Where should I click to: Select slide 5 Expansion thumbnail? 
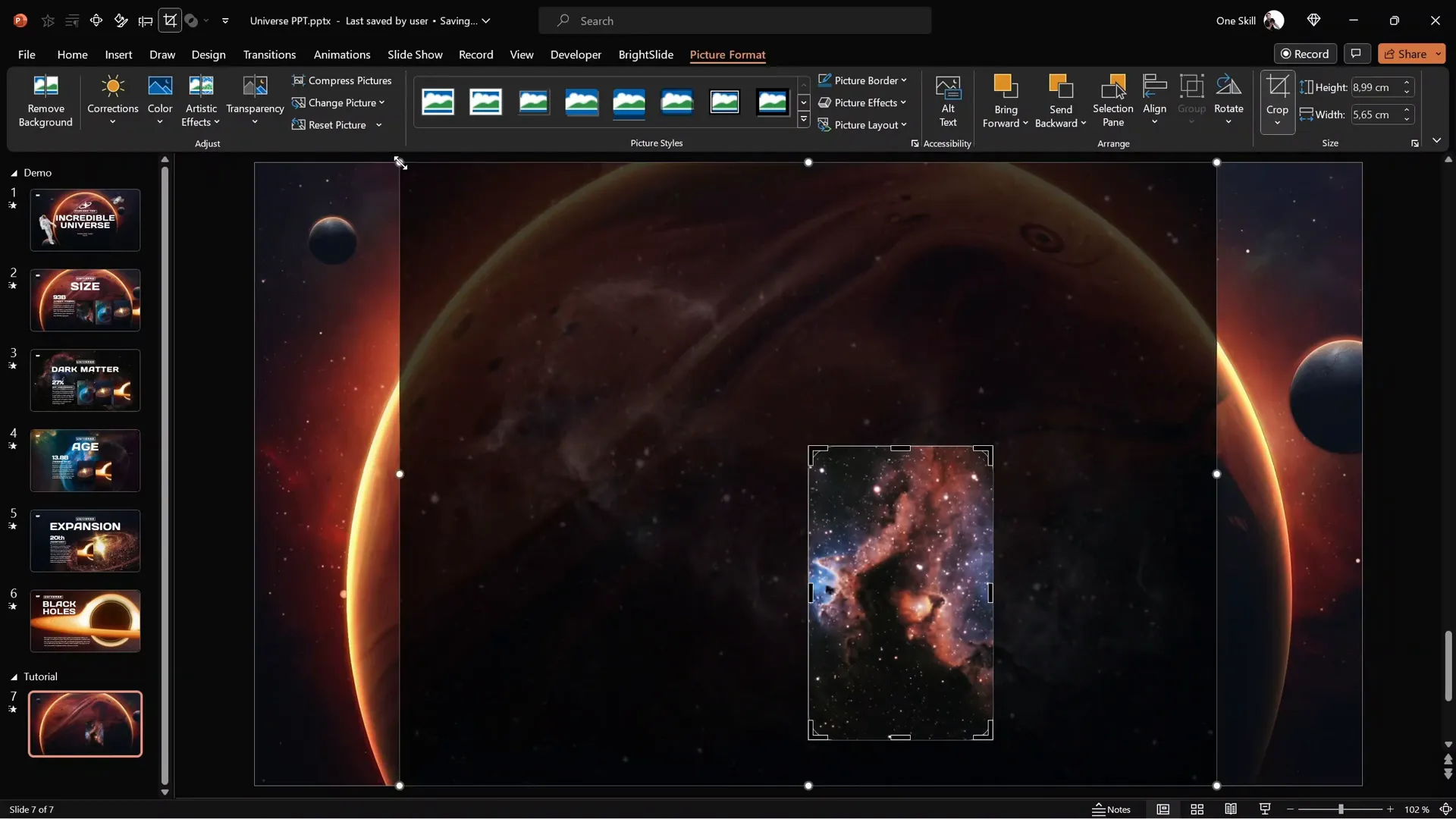click(x=85, y=541)
